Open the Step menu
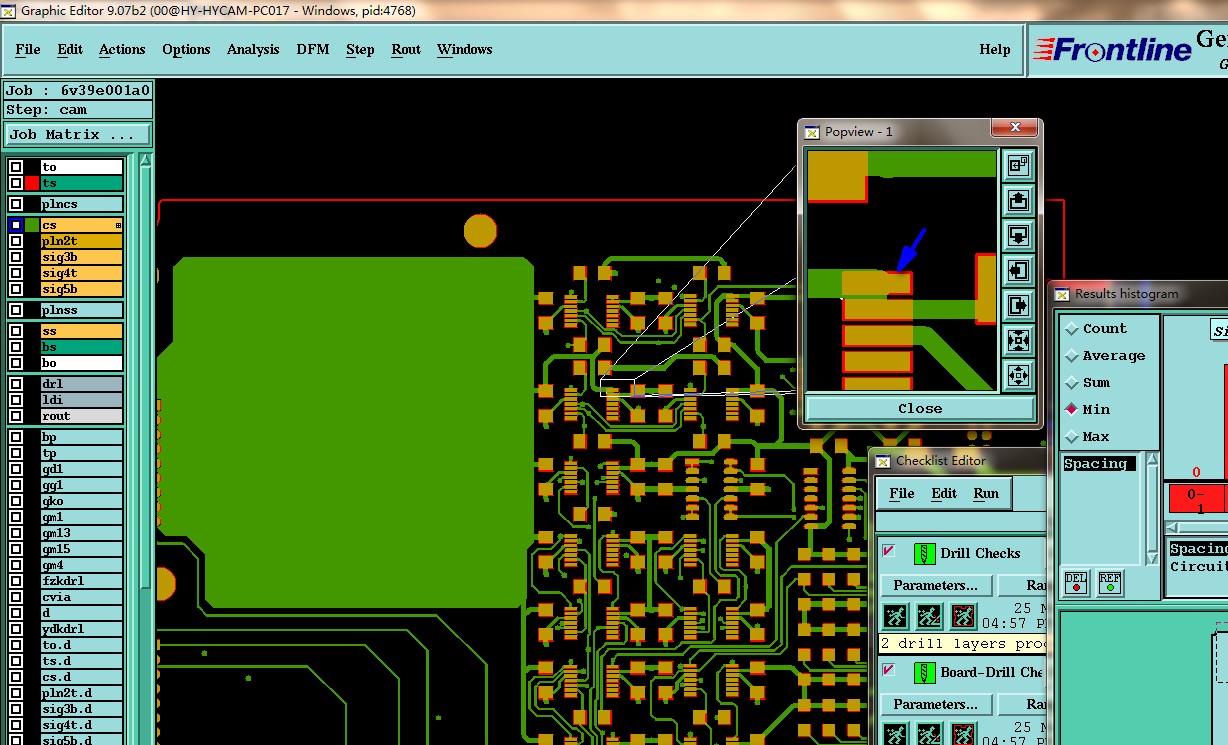 [x=360, y=49]
